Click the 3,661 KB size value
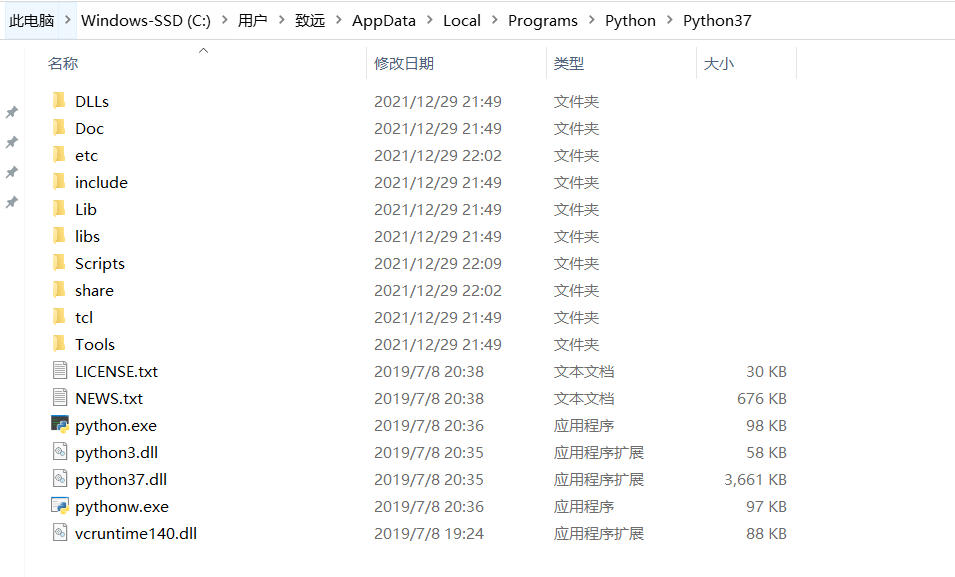955x577 pixels. click(755, 480)
